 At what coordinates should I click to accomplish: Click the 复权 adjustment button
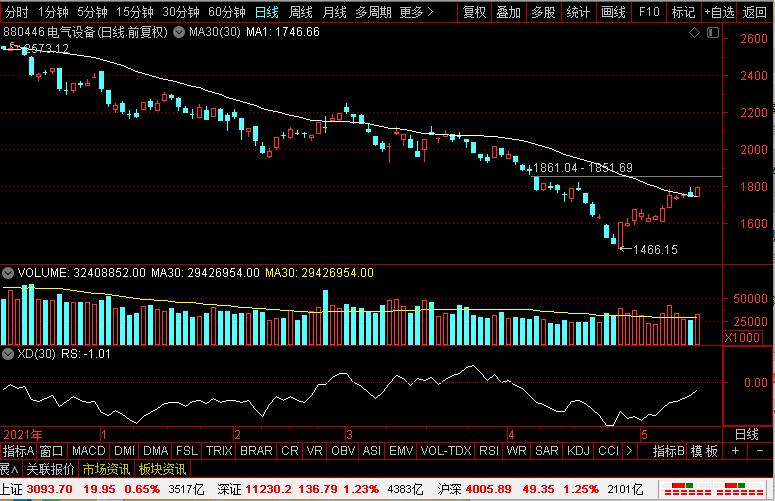(474, 12)
